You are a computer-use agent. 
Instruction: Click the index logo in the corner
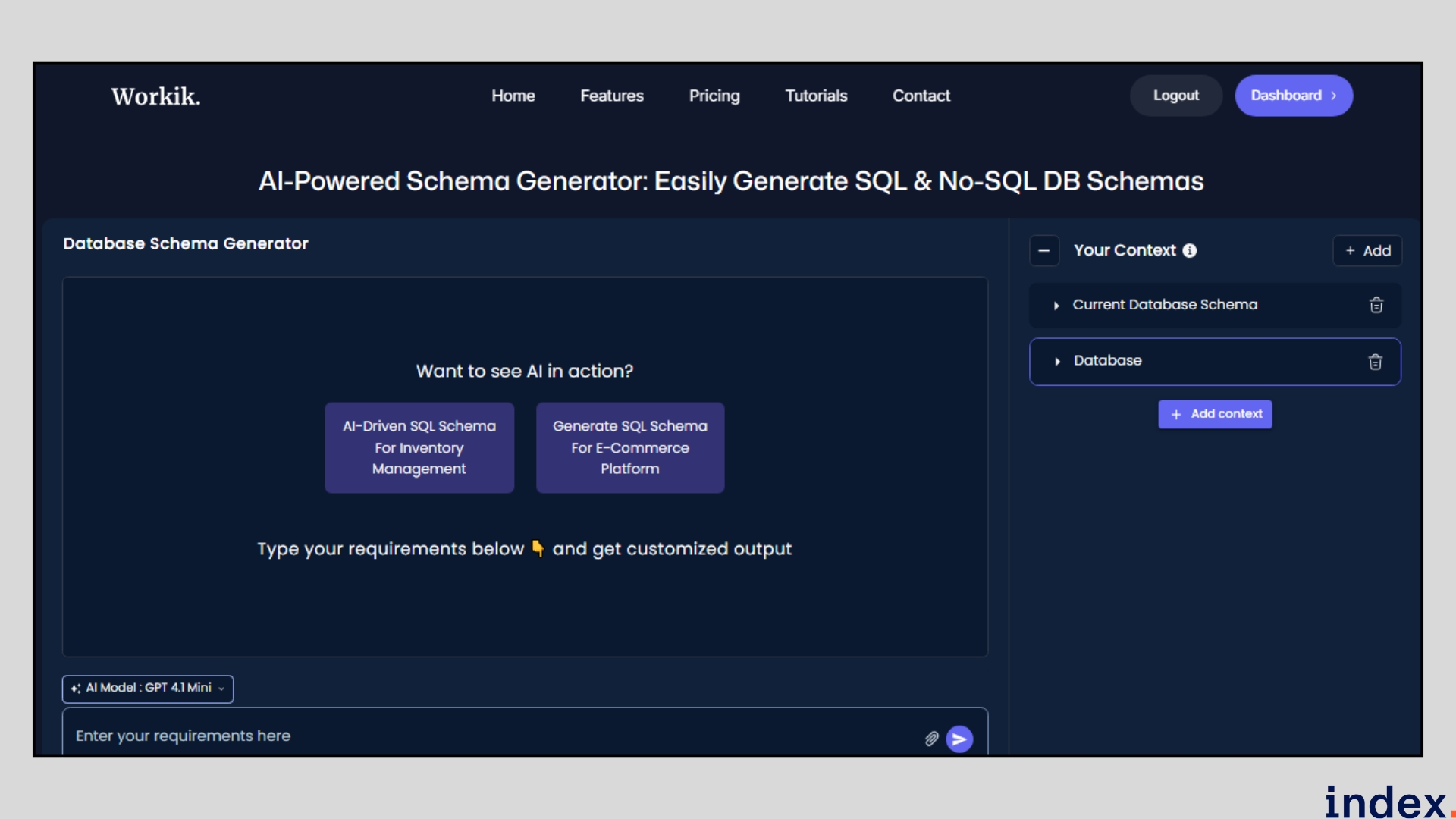click(1388, 802)
